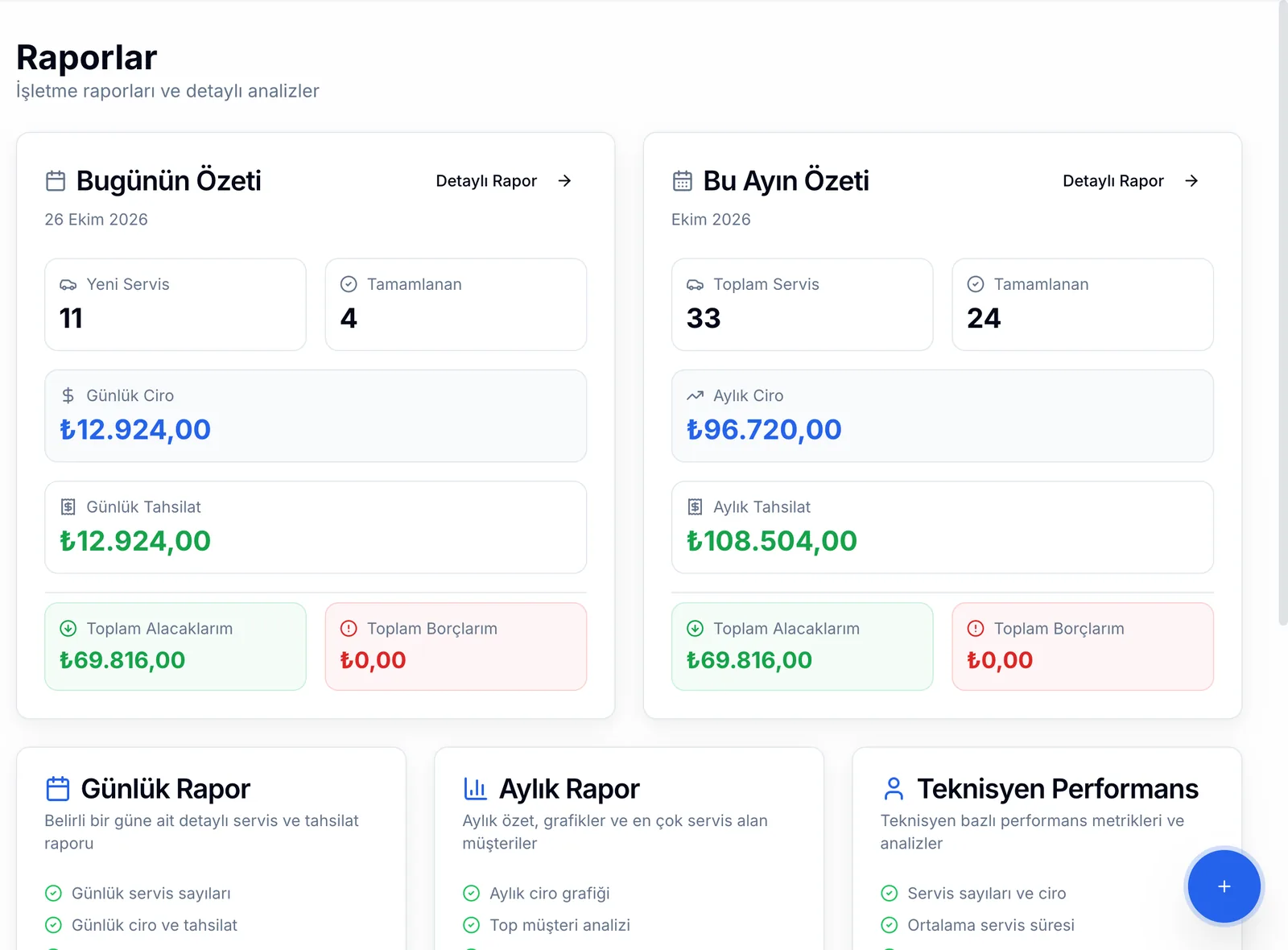Select the Aylık Rapor card heading
The height and width of the screenshot is (950, 1288).
[x=569, y=789]
